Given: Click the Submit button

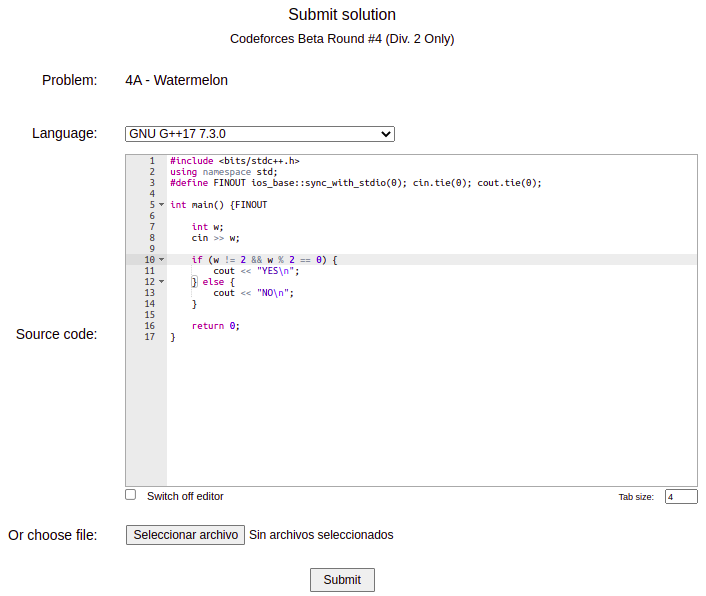Looking at the screenshot, I should click(342, 580).
